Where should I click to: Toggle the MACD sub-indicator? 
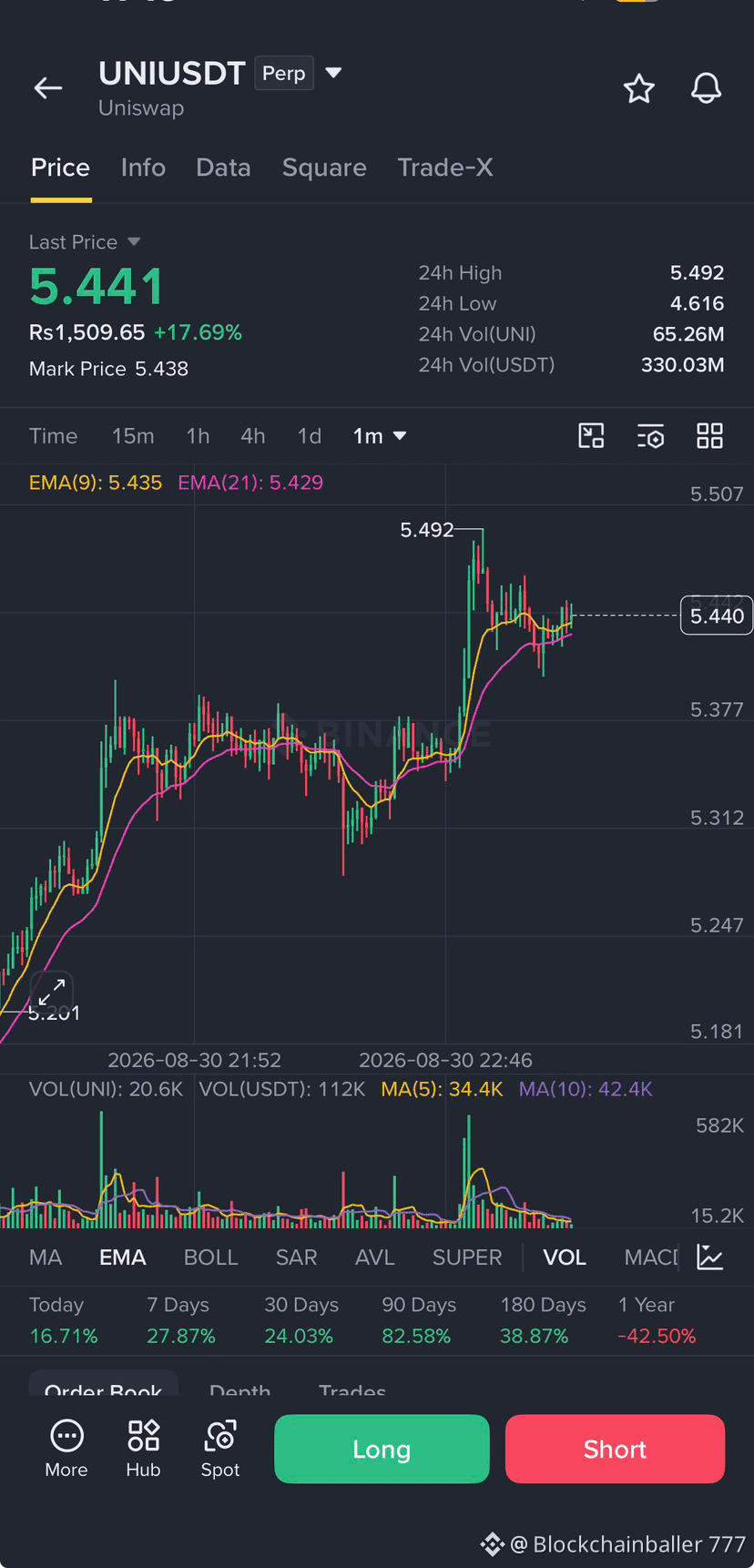(x=651, y=1257)
